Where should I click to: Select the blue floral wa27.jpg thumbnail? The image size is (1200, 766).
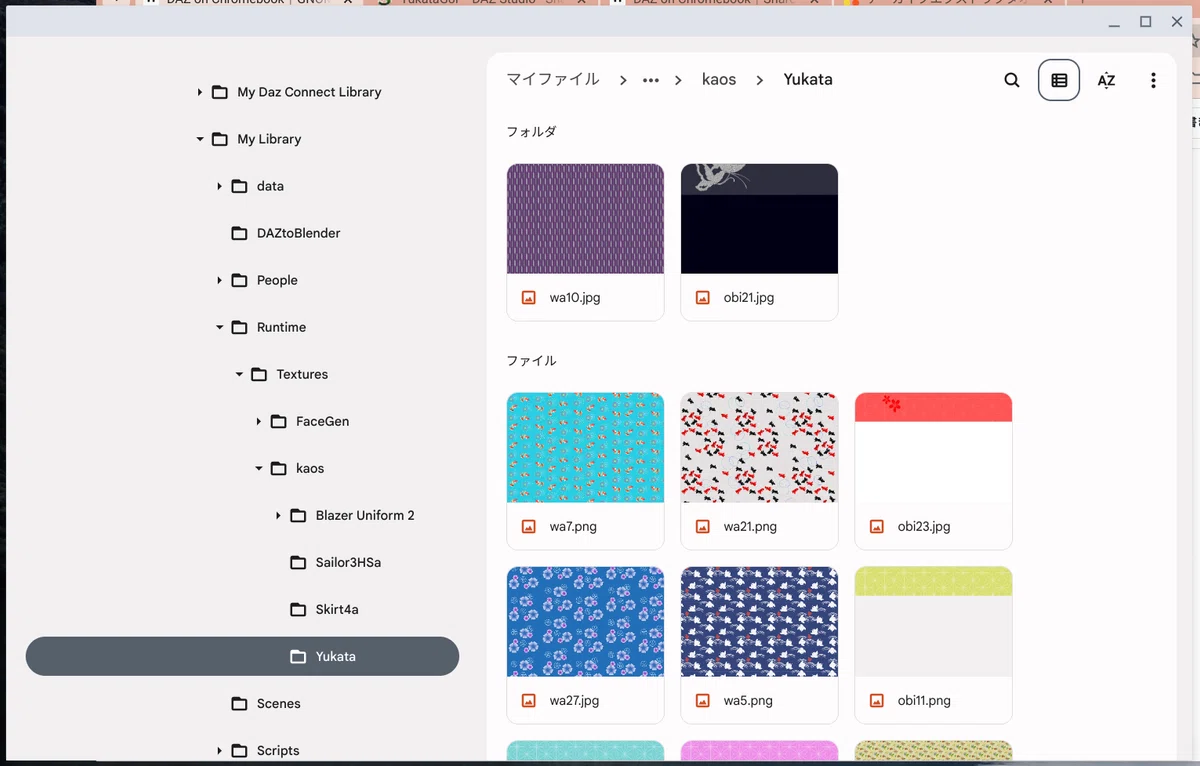tap(585, 622)
